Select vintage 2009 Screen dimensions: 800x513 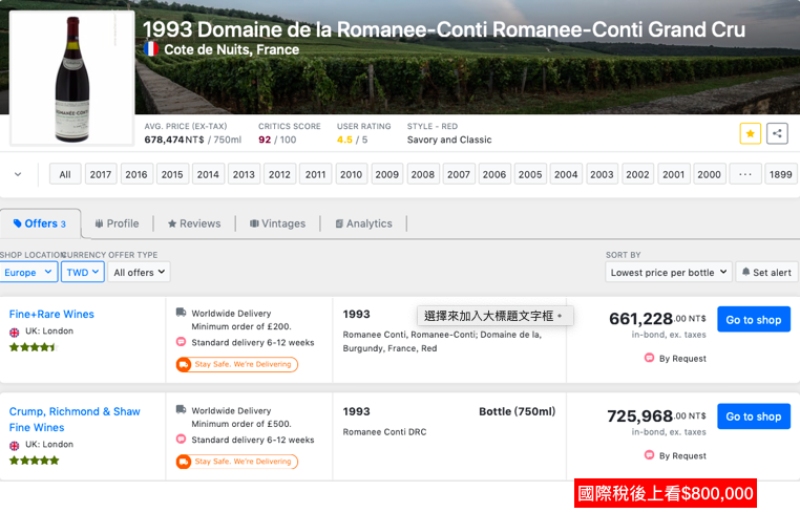[x=387, y=175]
